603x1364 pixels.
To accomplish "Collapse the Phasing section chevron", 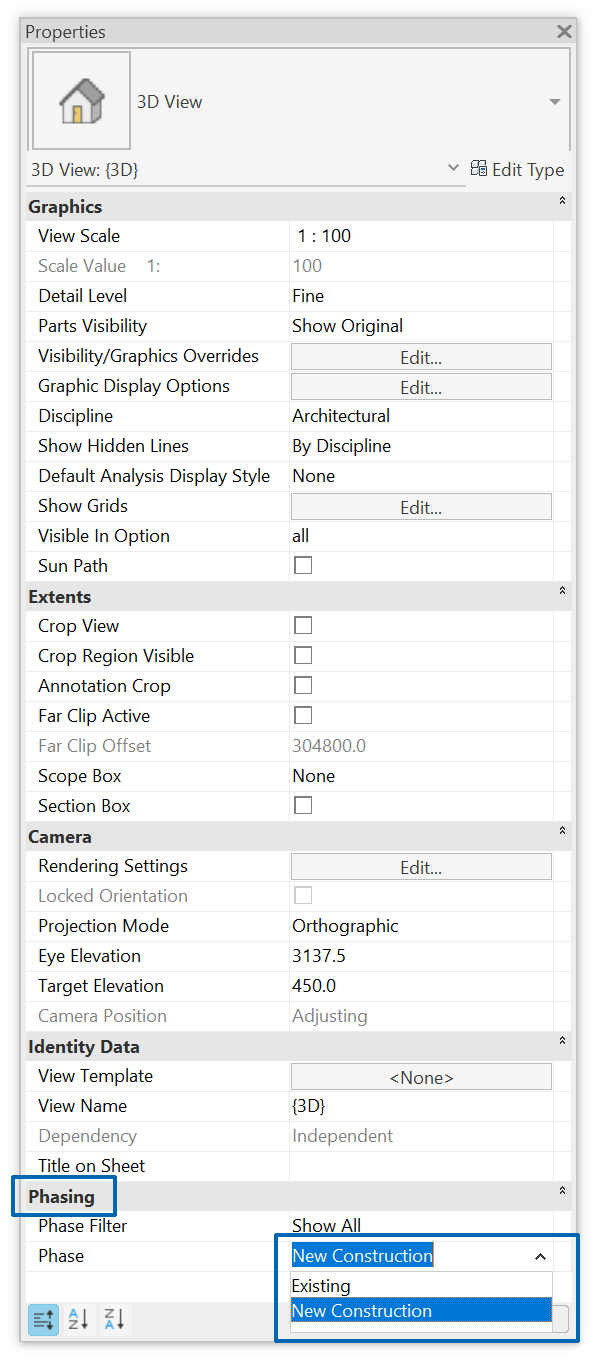I will point(562,1191).
